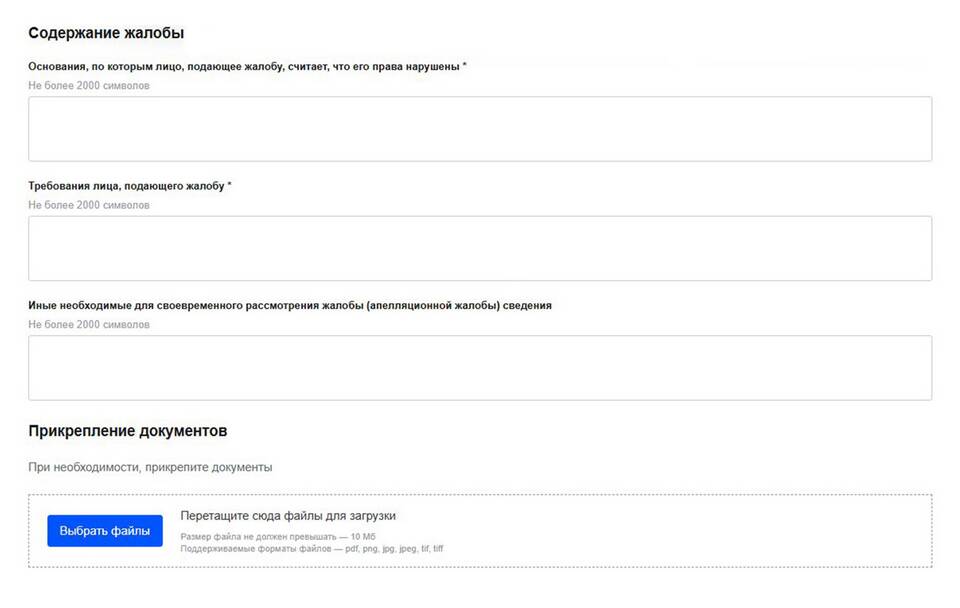Click the 'Основания, по которым лицо' field label
The width and height of the screenshot is (960, 608).
point(243,66)
